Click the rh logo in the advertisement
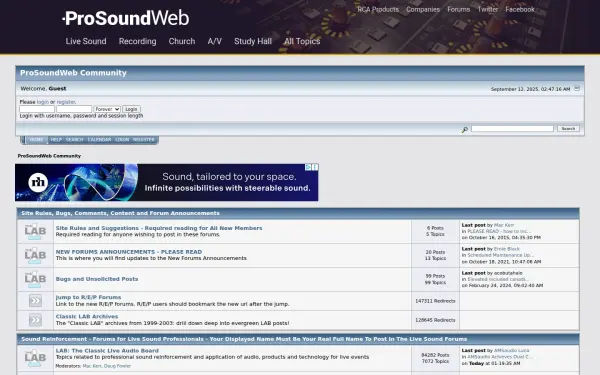 click(x=38, y=183)
